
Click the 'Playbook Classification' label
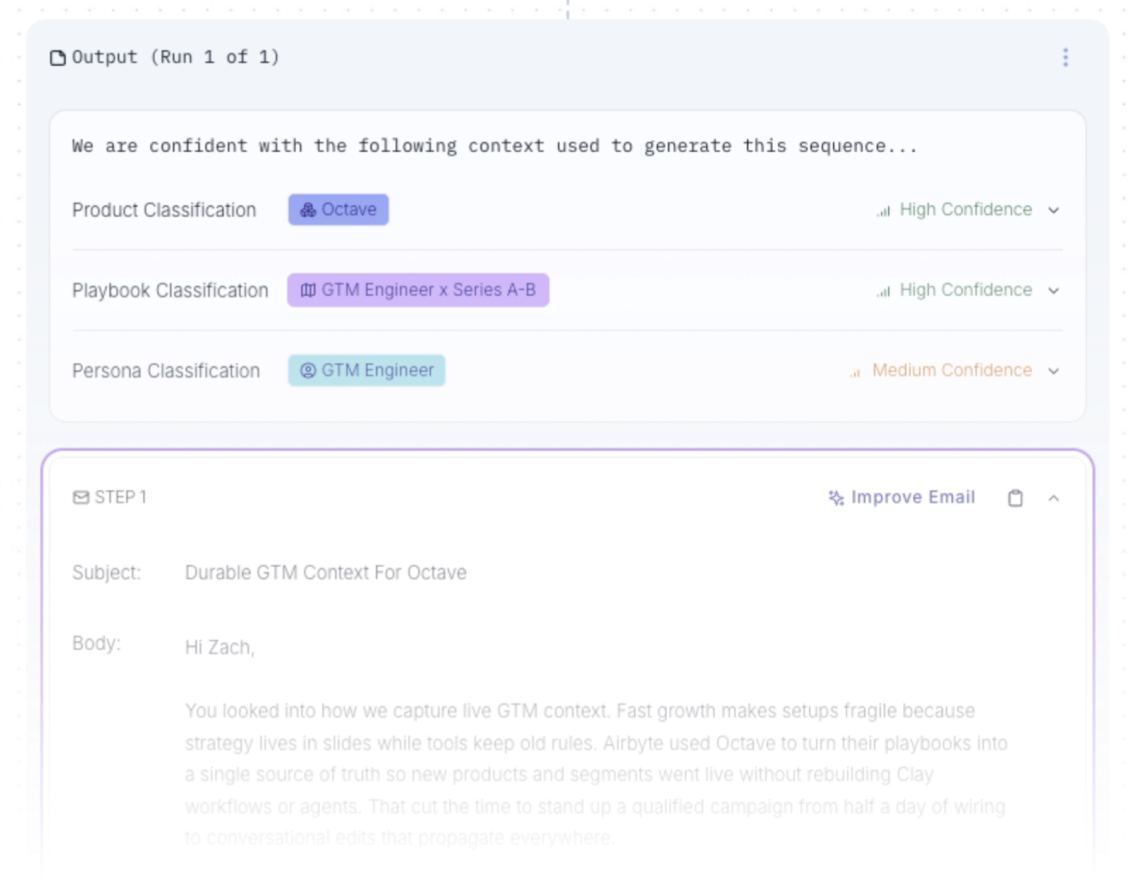point(170,290)
